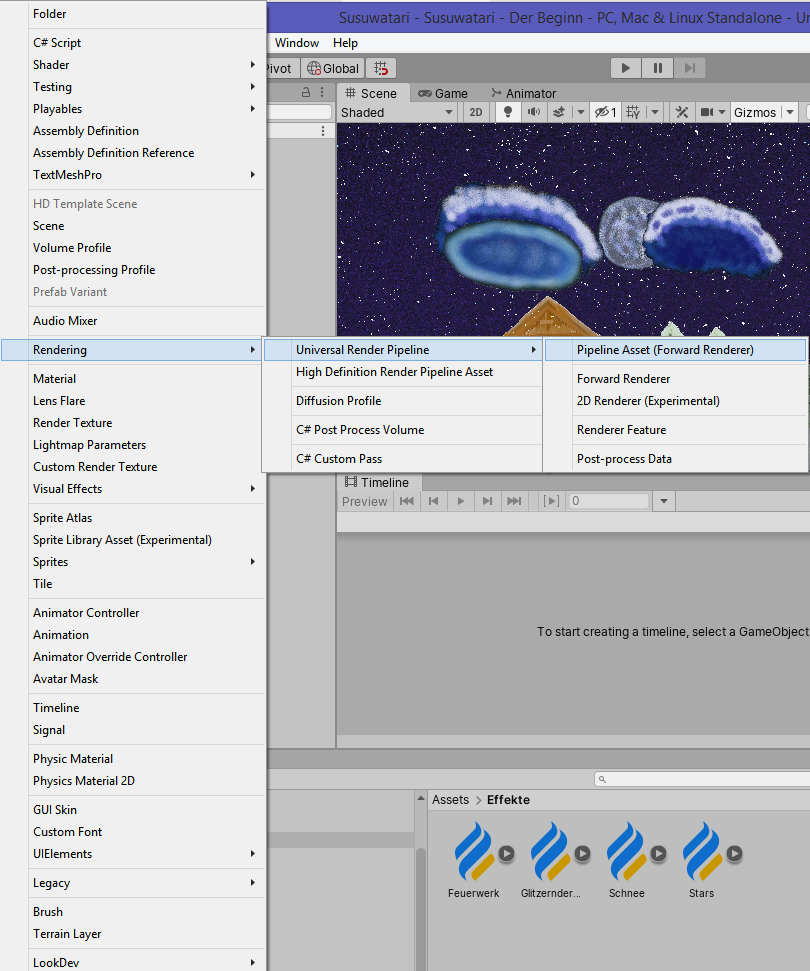Click the grid snapping icon beside Global
This screenshot has width=810, height=971.
(381, 68)
